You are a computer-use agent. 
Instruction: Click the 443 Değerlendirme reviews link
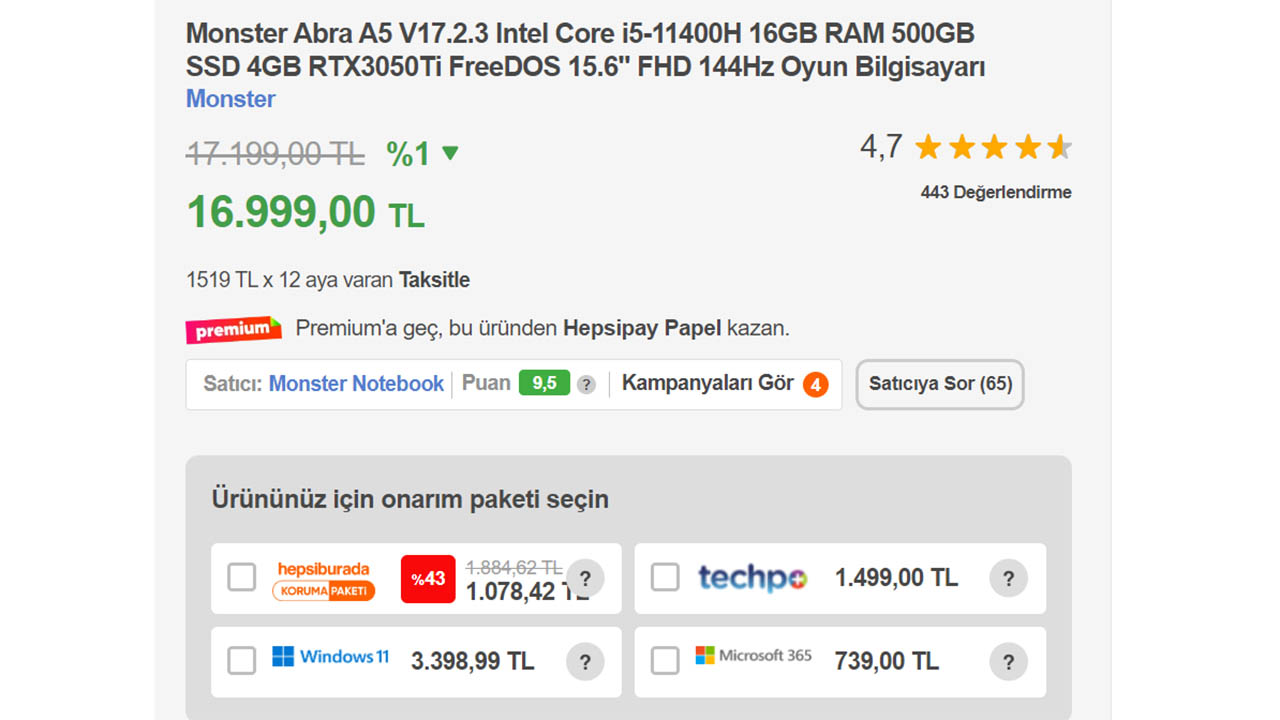coord(995,192)
